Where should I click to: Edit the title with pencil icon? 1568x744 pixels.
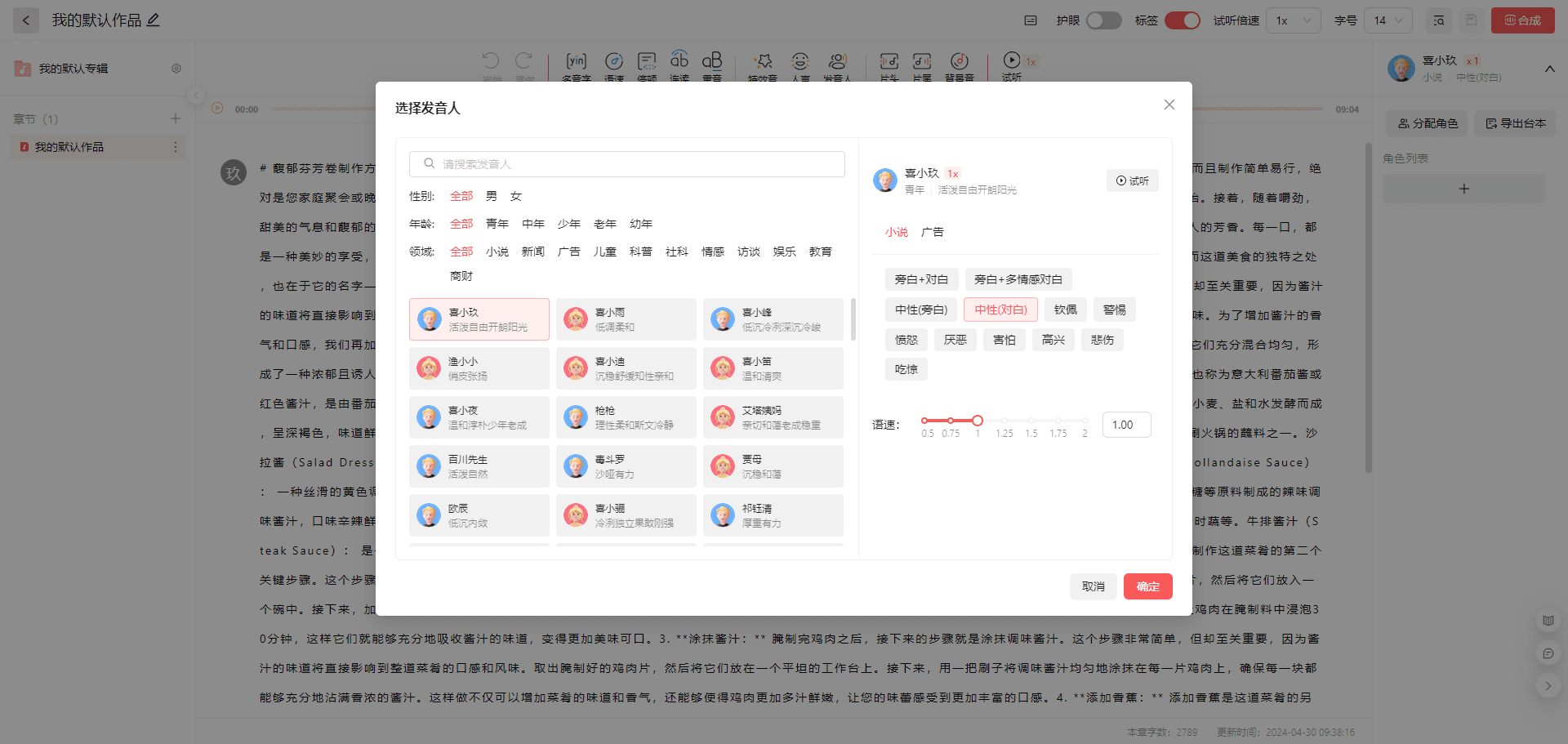pyautogui.click(x=153, y=20)
